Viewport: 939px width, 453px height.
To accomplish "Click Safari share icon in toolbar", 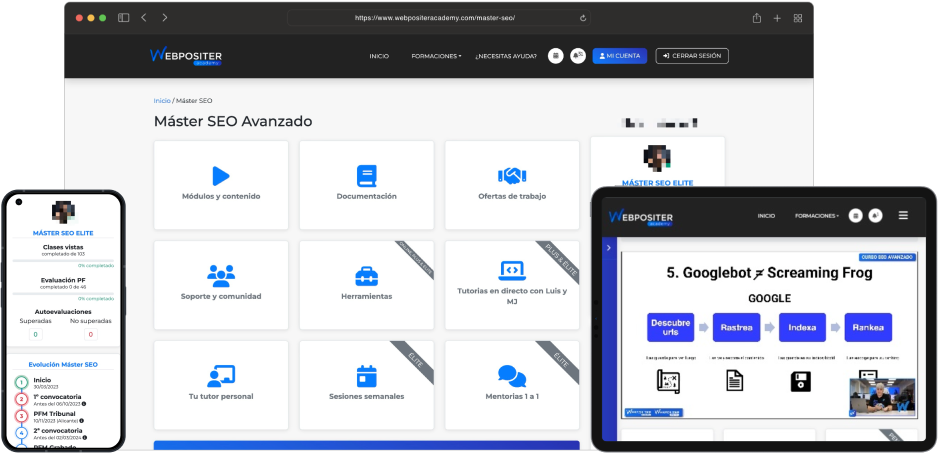I will [x=757, y=18].
